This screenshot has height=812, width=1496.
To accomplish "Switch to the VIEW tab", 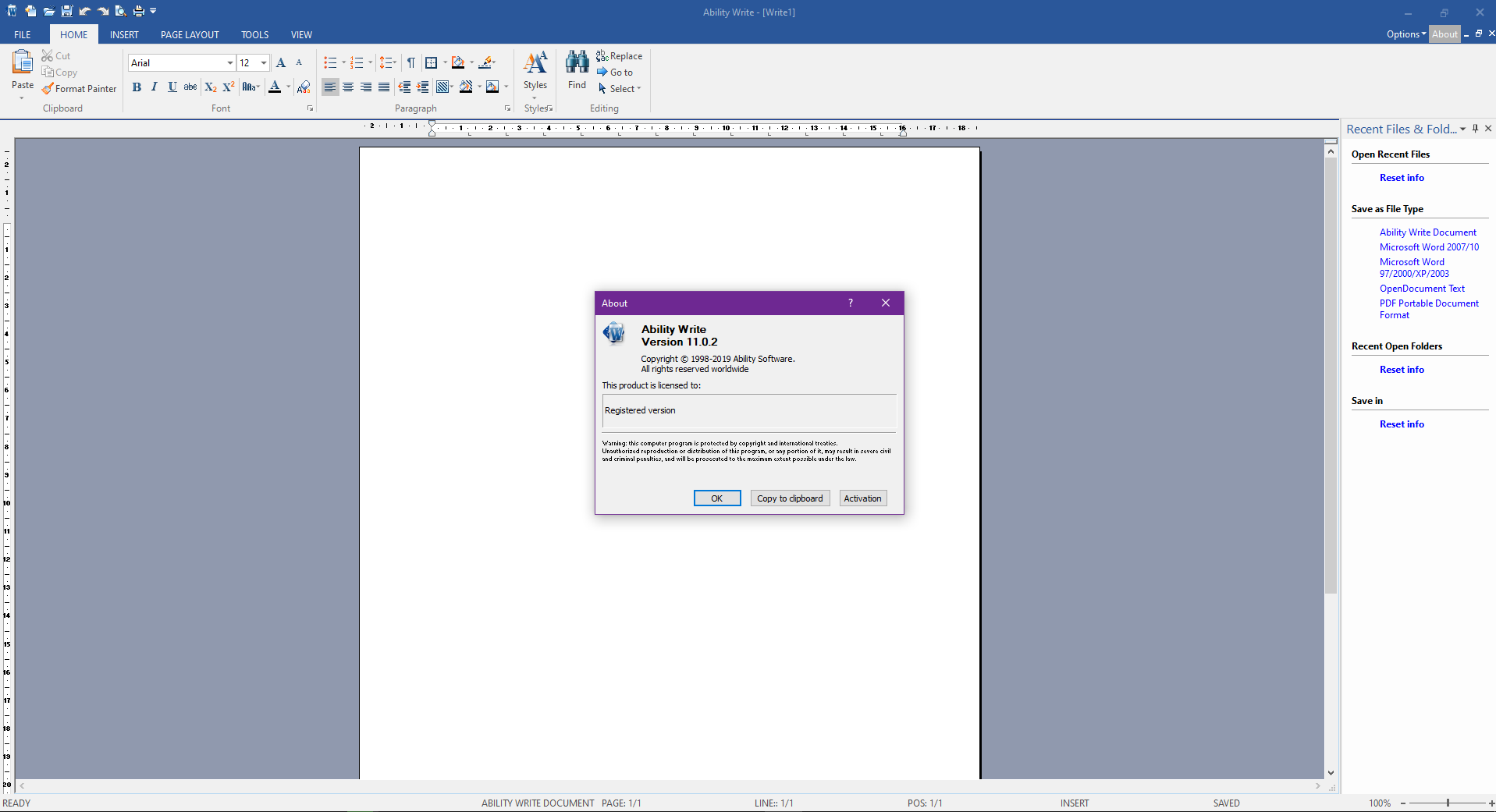I will coord(301,35).
